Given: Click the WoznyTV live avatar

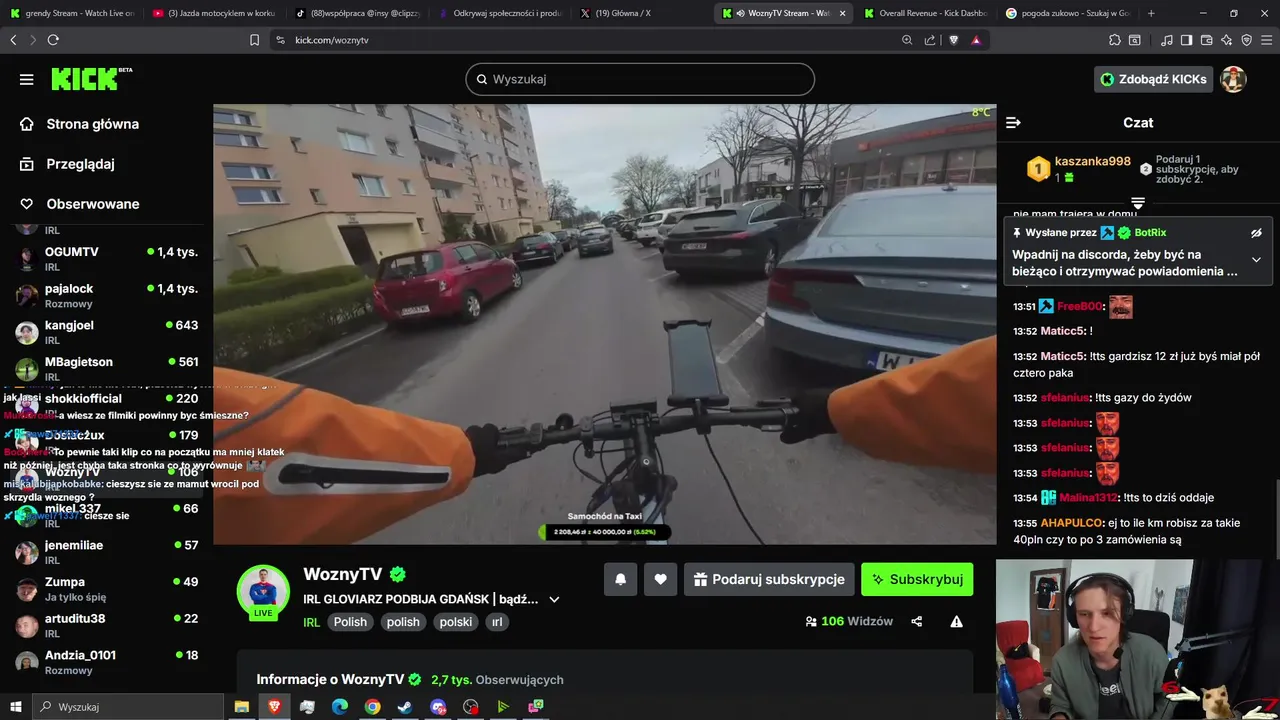Looking at the screenshot, I should 263,592.
